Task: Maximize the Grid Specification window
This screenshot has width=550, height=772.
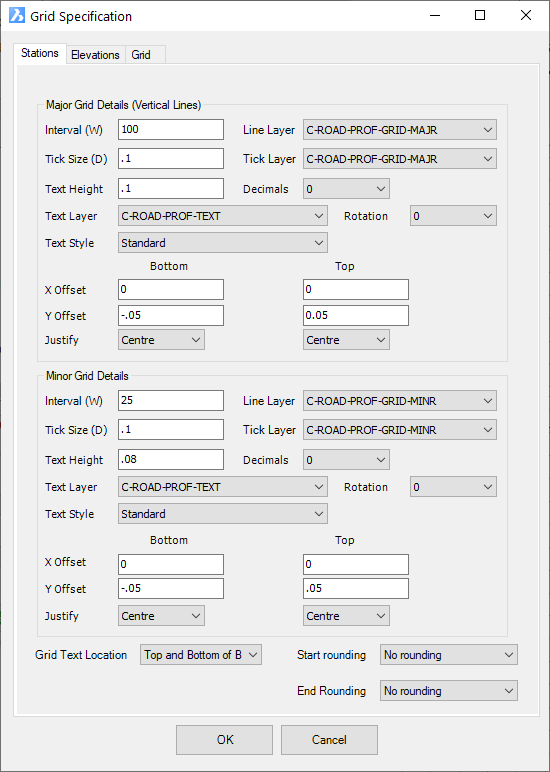Action: click(480, 16)
